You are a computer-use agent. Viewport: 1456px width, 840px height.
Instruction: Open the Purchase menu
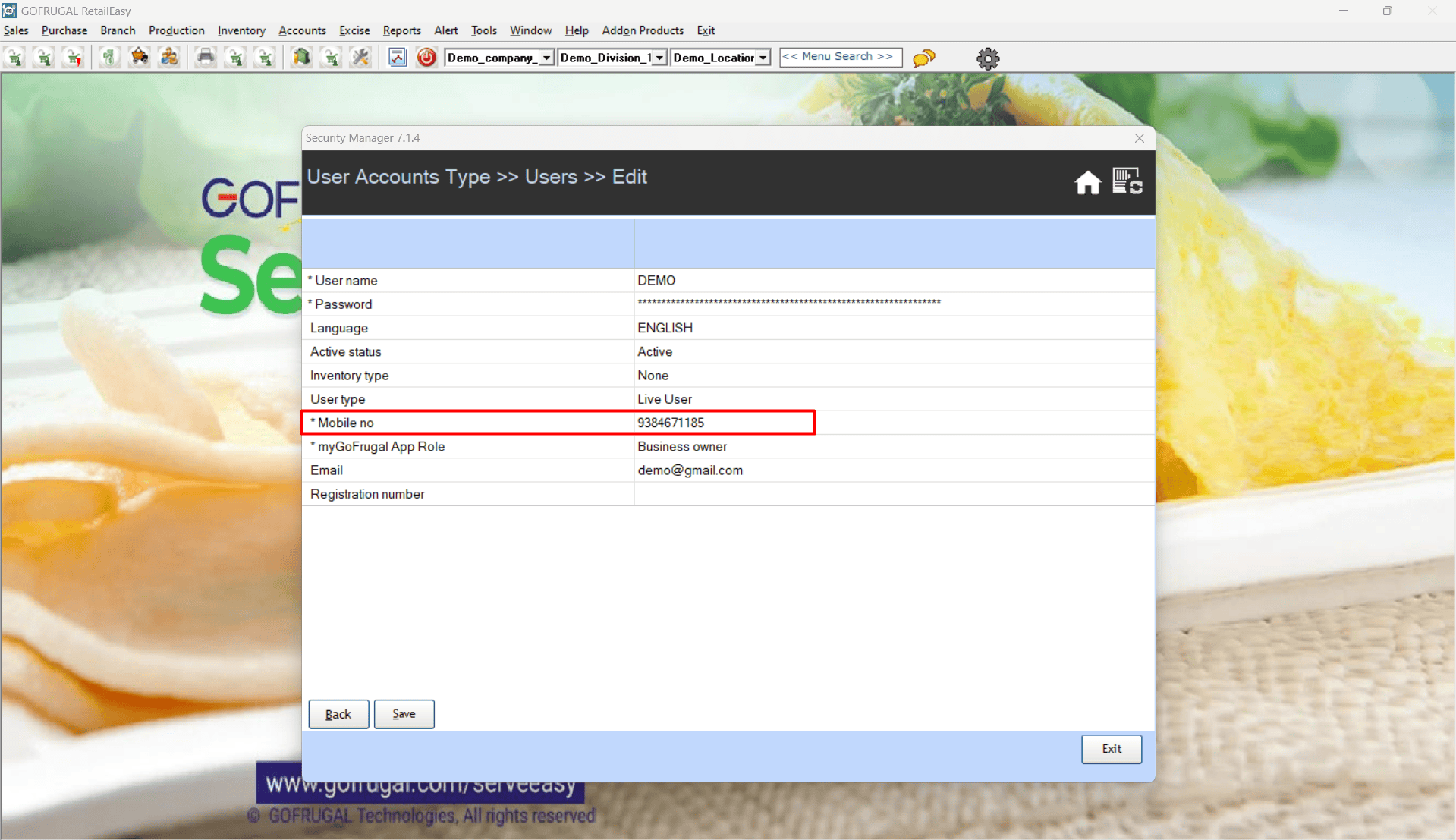click(64, 30)
